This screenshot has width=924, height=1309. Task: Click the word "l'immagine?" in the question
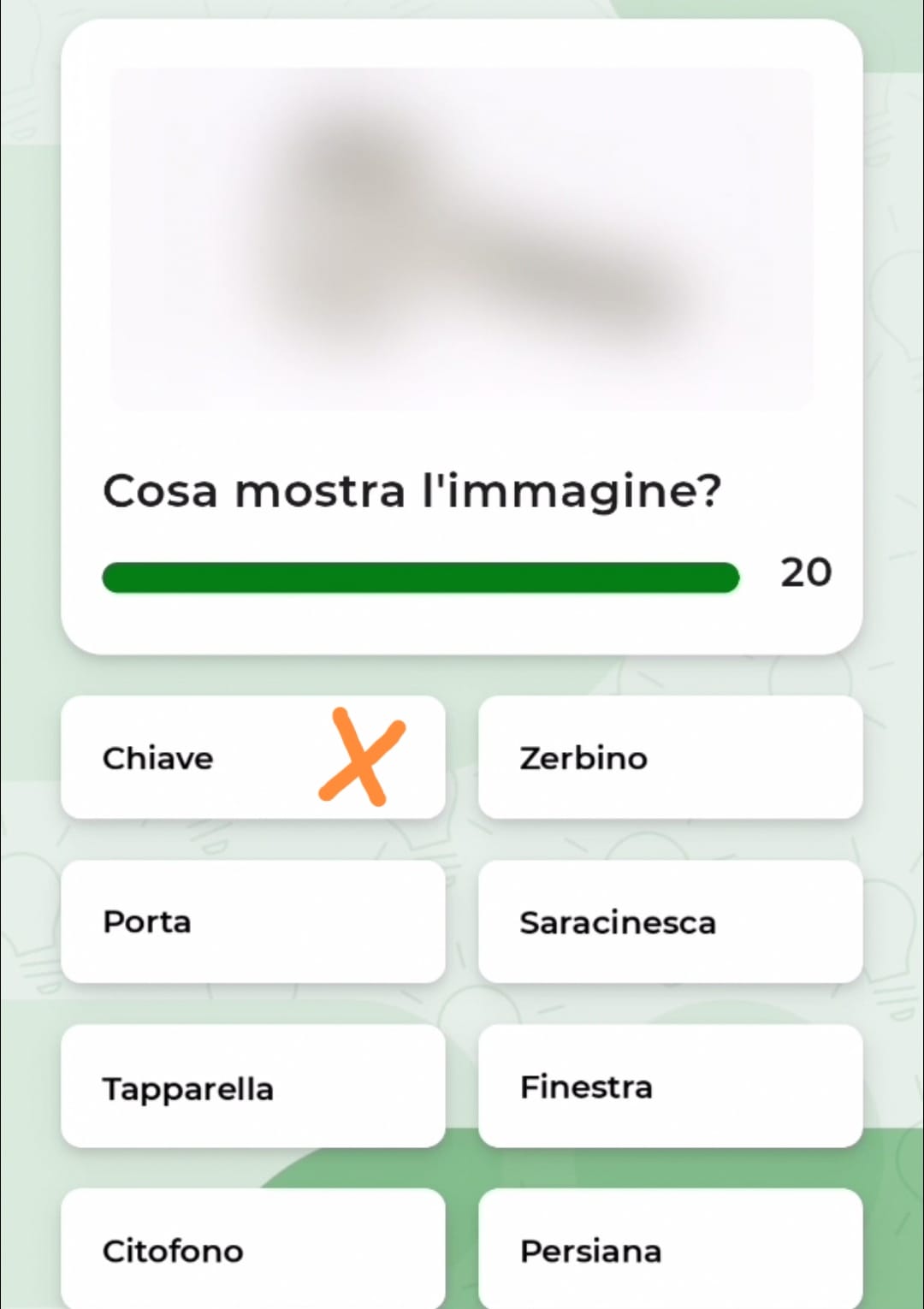[x=572, y=491]
